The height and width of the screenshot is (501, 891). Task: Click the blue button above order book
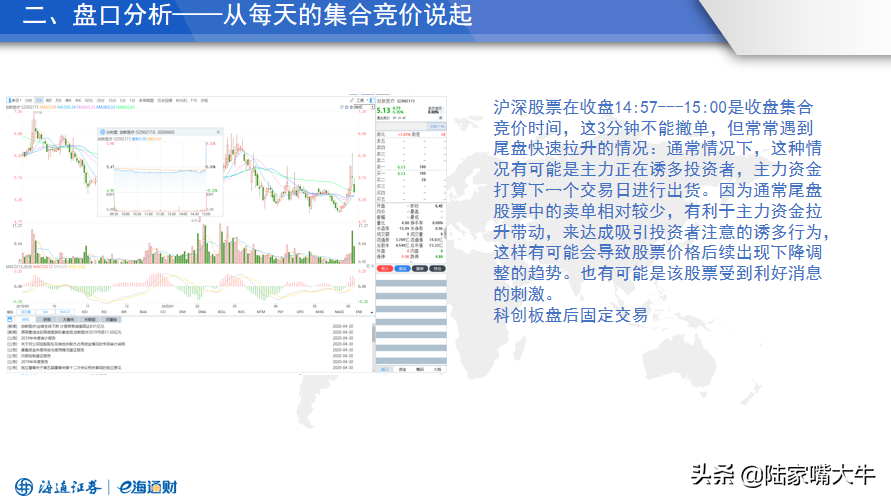pyautogui.click(x=436, y=126)
